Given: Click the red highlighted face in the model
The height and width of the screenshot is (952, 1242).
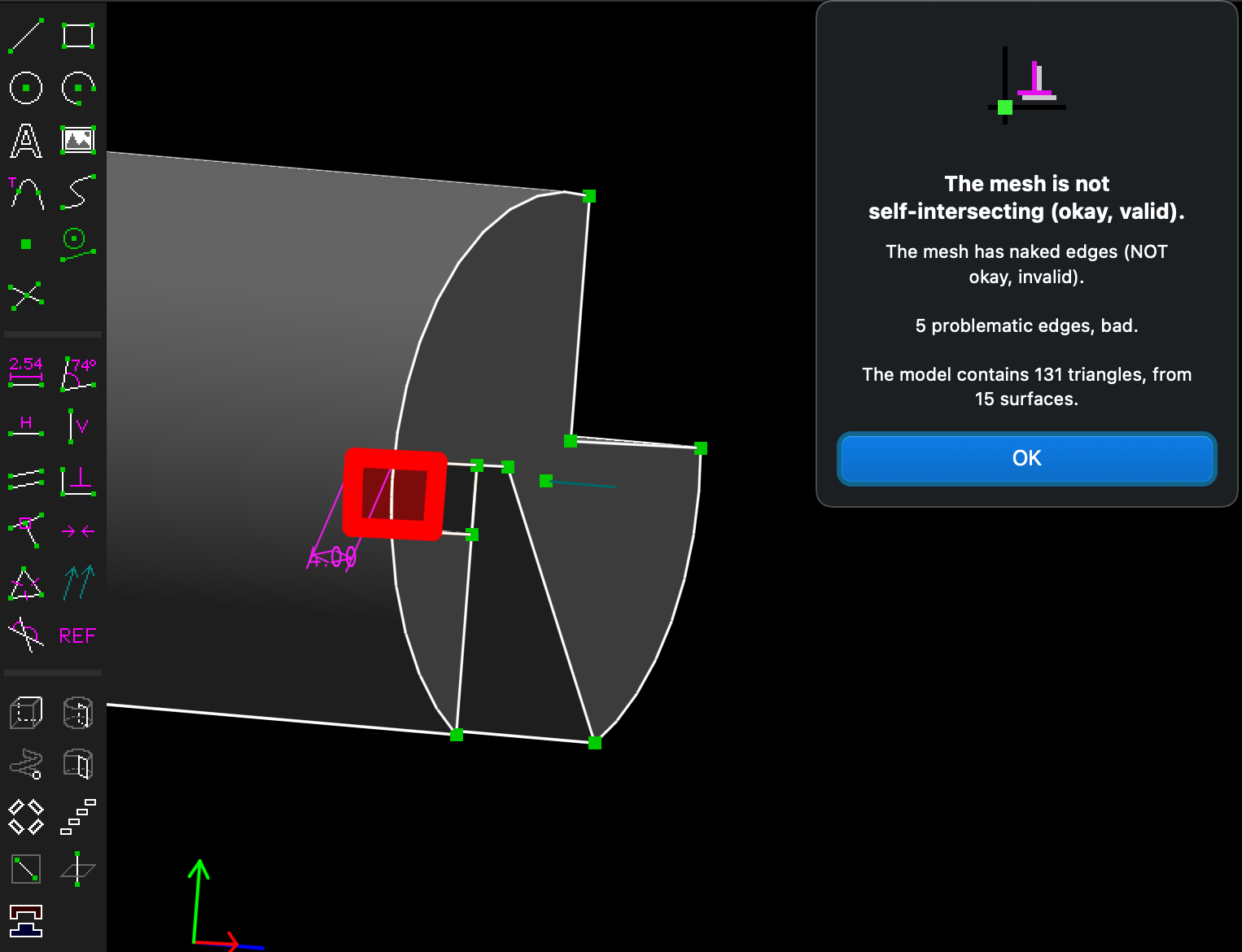Looking at the screenshot, I should tap(395, 494).
